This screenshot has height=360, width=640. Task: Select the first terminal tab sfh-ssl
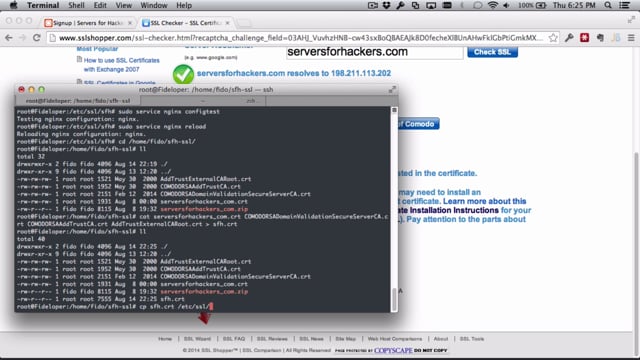(x=78, y=100)
